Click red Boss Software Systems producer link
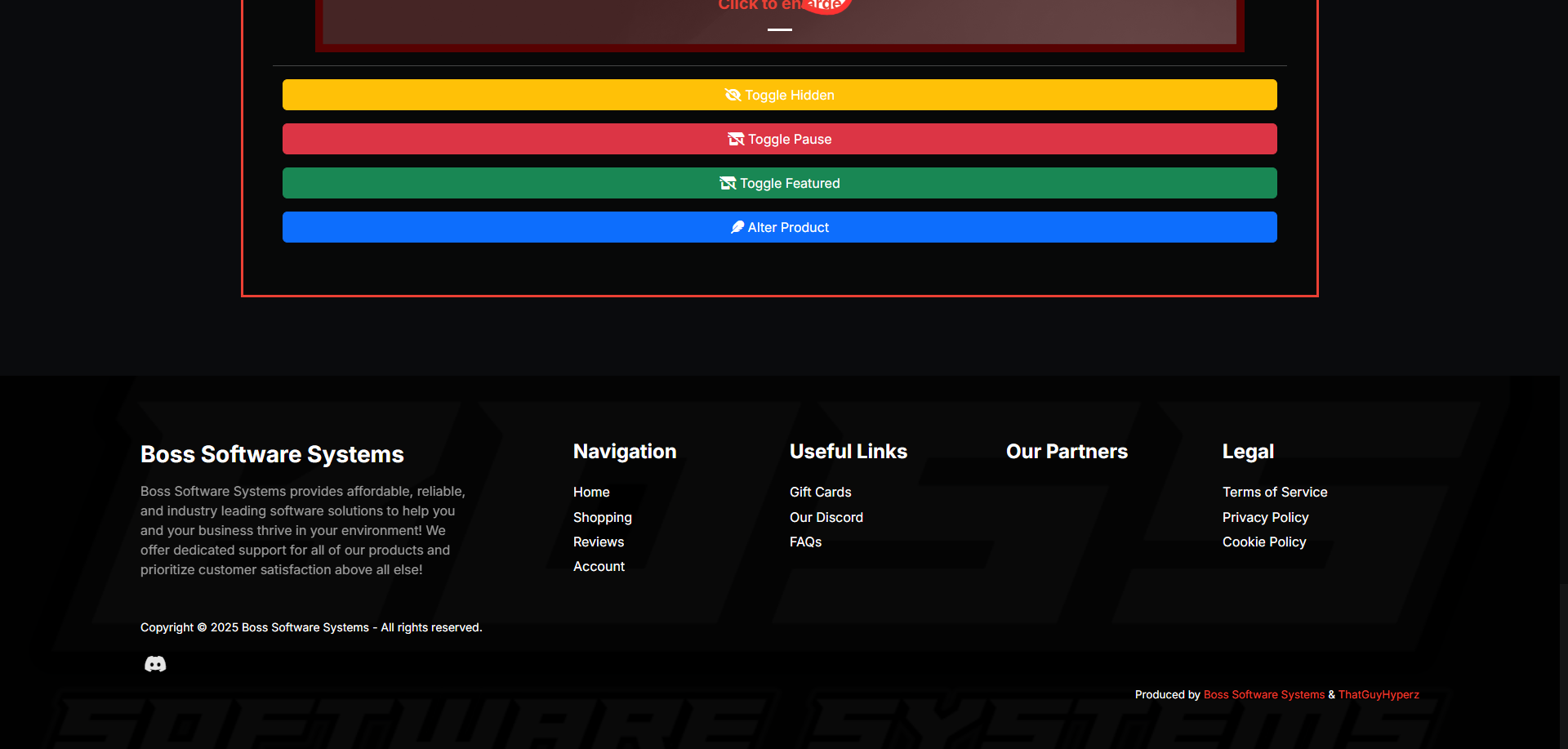1568x749 pixels. pos(1264,694)
